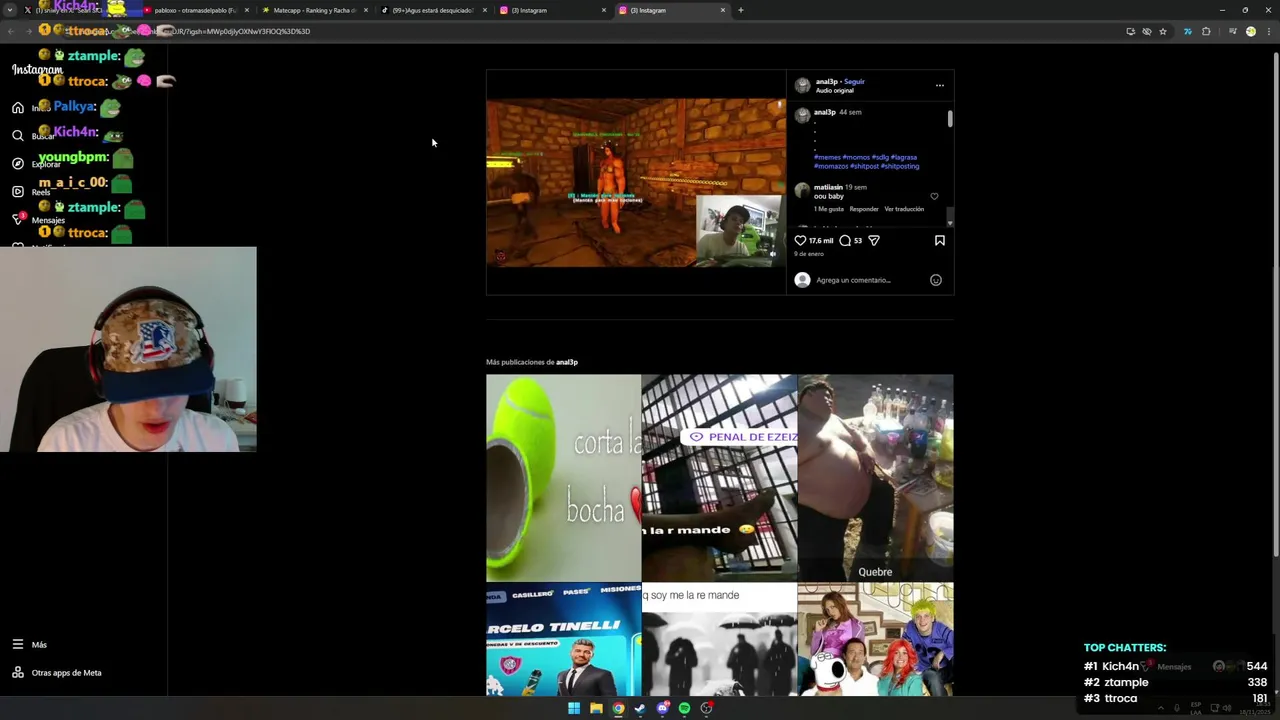Open the system tray hidden icons chevron
This screenshot has width=1280, height=720.
point(1160,708)
